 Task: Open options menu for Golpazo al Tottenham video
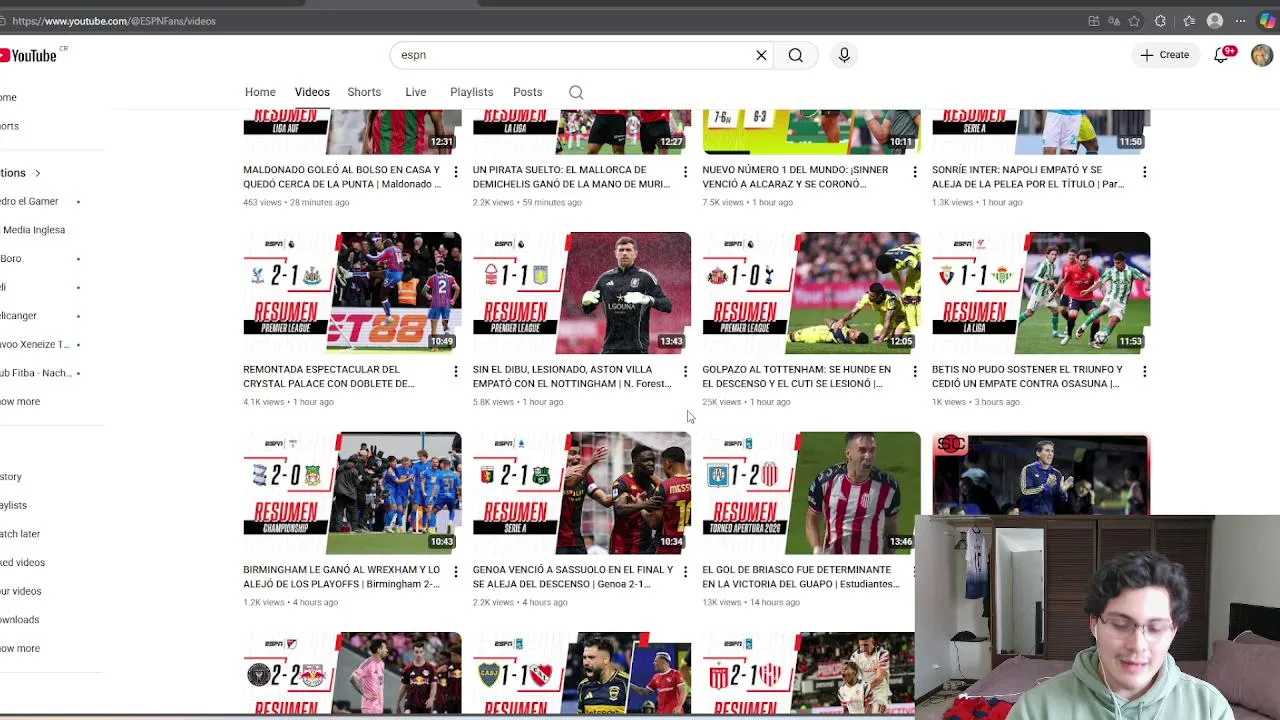pyautogui.click(x=914, y=372)
